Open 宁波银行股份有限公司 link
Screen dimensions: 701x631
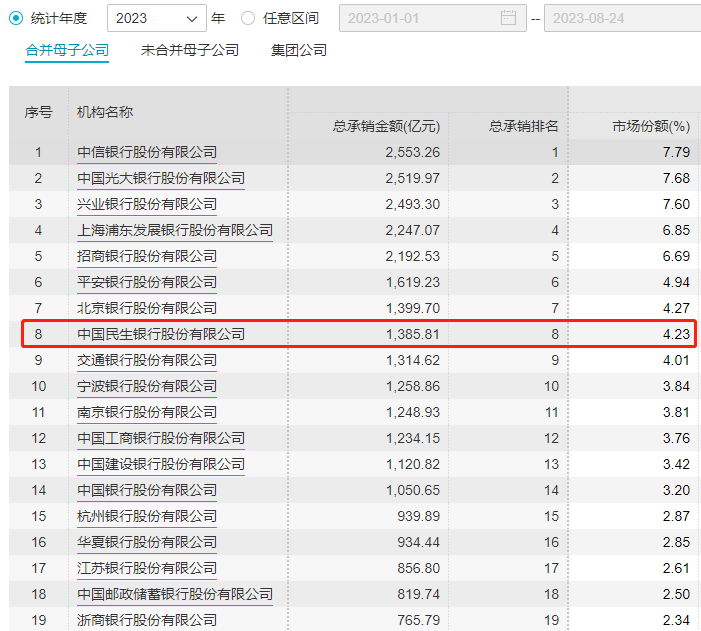click(147, 386)
